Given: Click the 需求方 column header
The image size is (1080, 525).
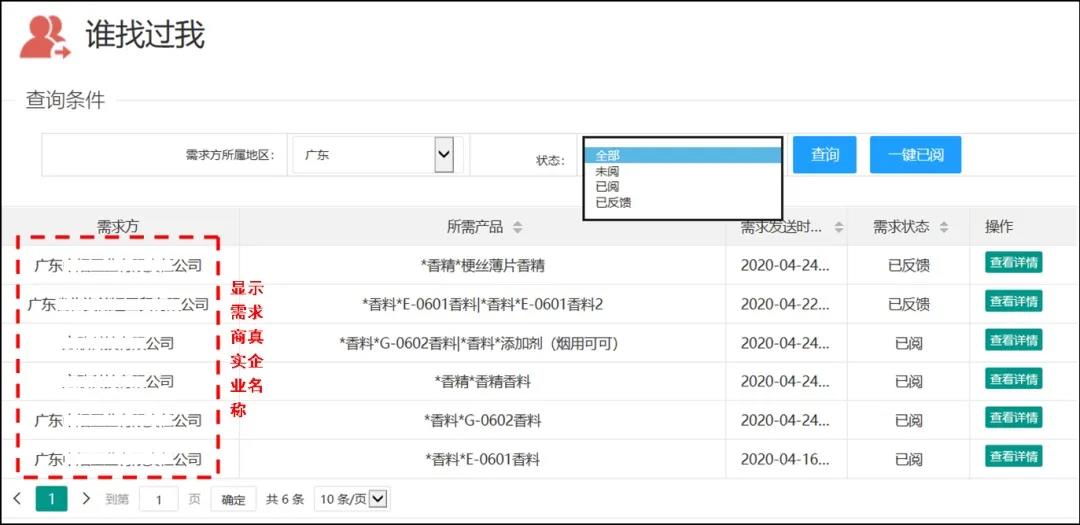Looking at the screenshot, I should [x=118, y=227].
